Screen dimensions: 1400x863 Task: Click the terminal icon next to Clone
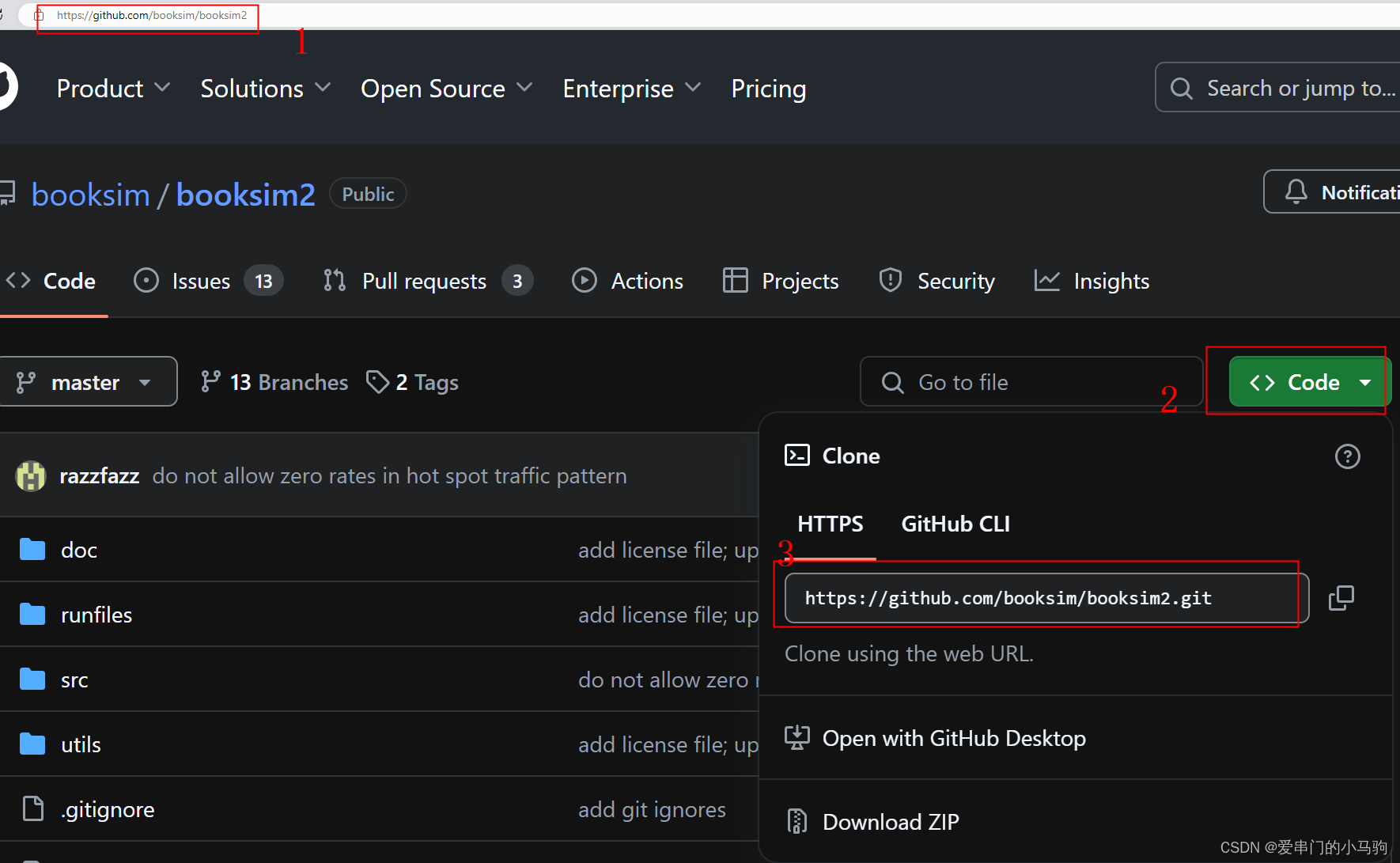(797, 456)
